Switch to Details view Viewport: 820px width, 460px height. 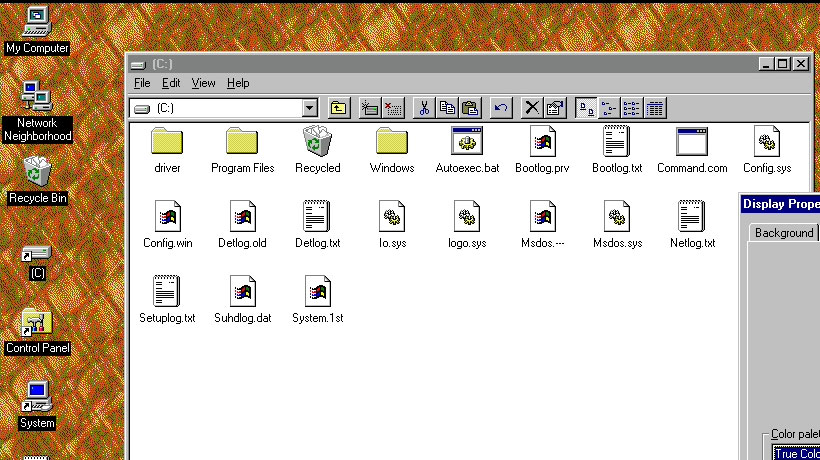(x=655, y=108)
